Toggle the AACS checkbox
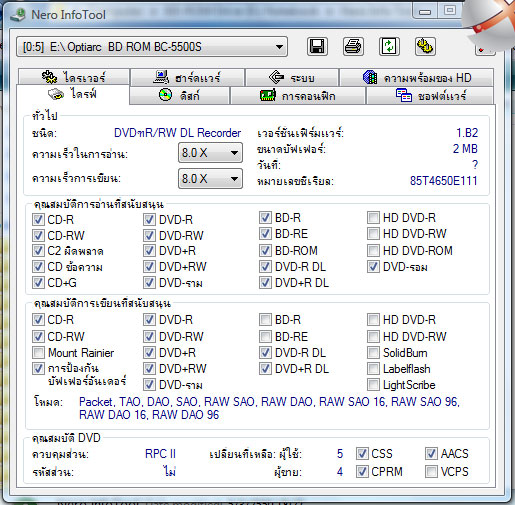Viewport: 515px width, 505px height. click(431, 453)
